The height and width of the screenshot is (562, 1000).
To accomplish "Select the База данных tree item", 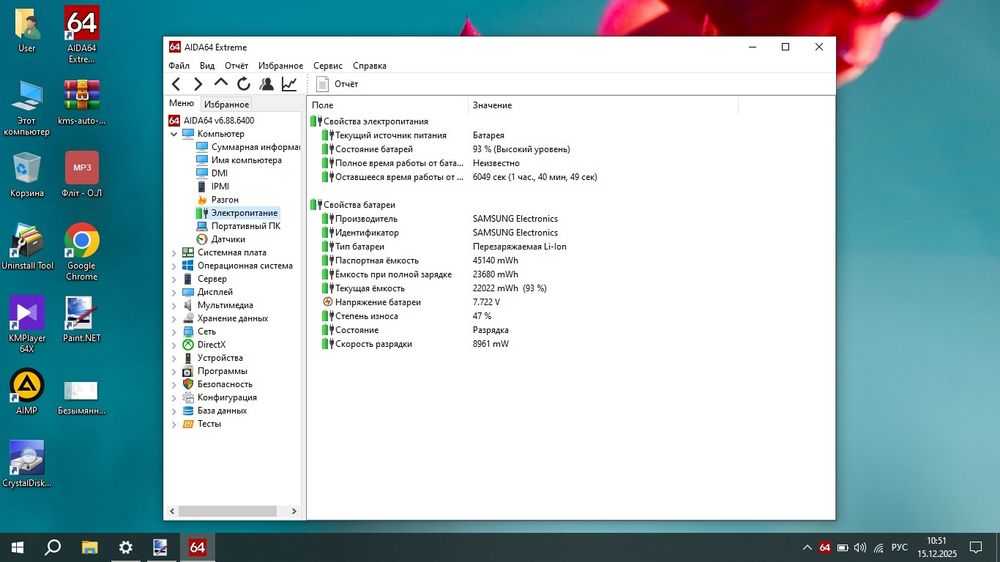I will click(214, 411).
